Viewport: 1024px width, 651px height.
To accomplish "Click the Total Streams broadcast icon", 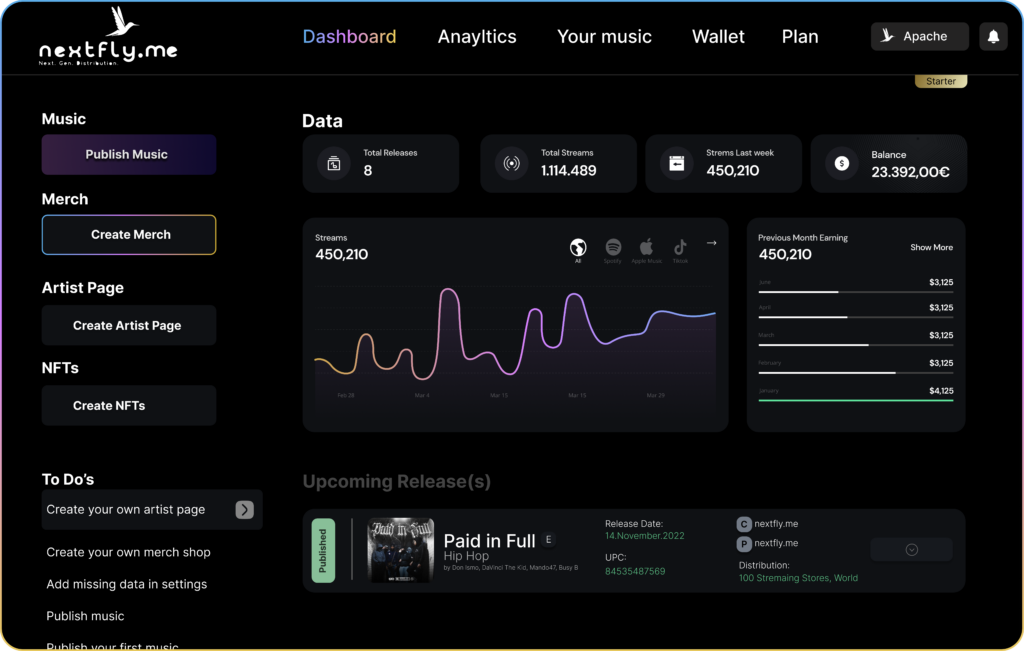I will click(511, 163).
